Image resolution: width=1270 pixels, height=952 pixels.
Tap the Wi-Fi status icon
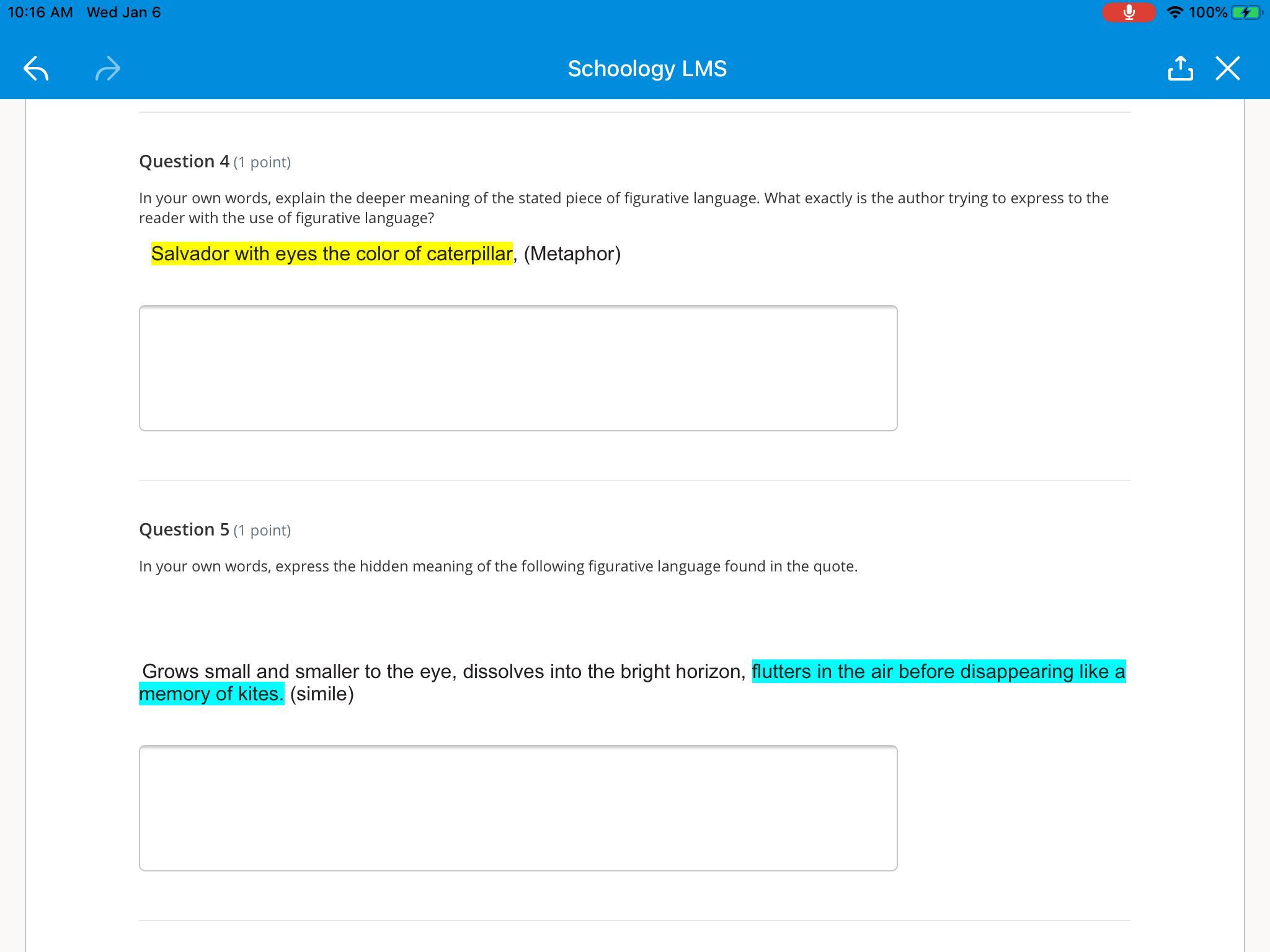[1175, 12]
